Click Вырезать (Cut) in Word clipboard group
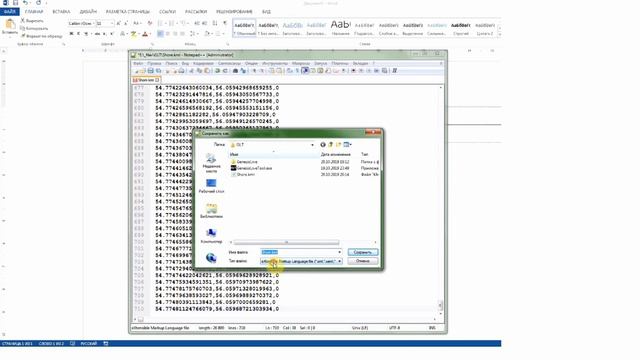Viewport: 640px width, 360px height. click(x=32, y=20)
